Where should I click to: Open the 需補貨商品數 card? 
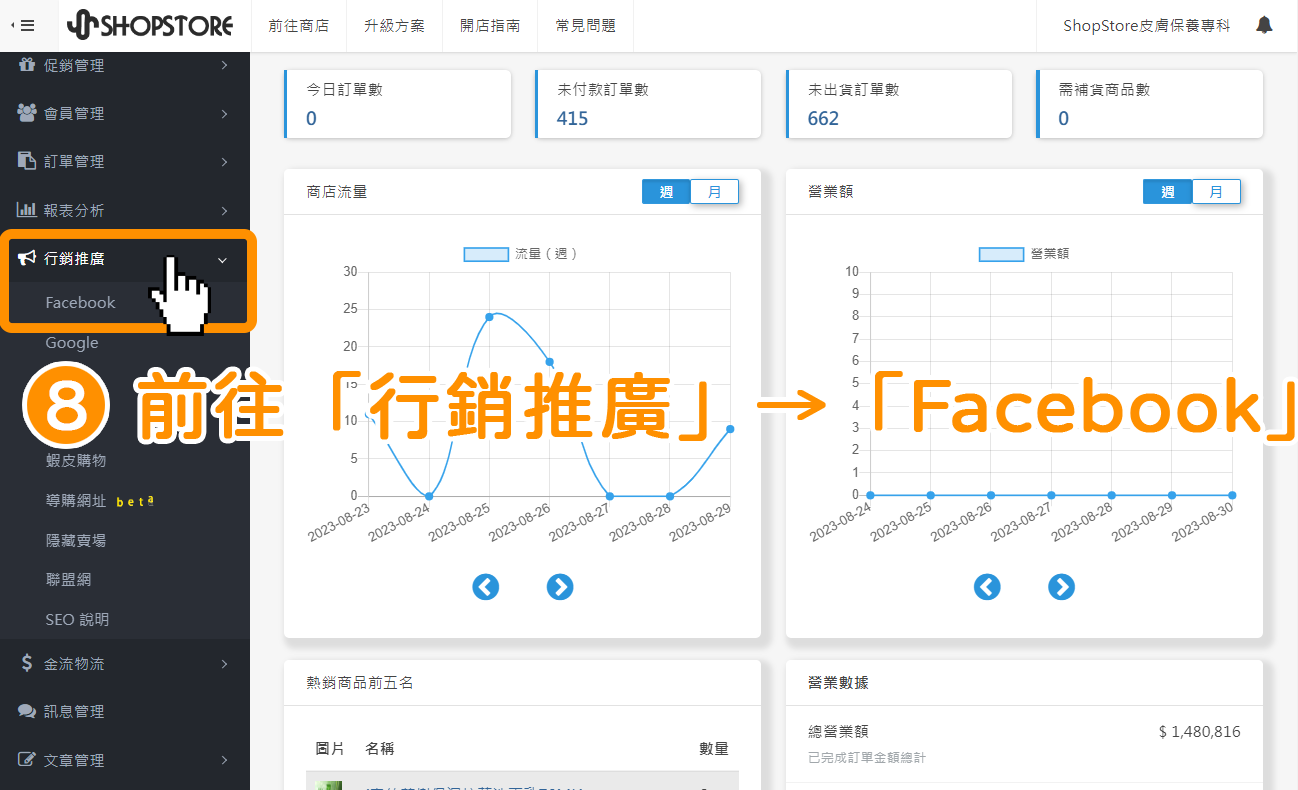click(1149, 104)
